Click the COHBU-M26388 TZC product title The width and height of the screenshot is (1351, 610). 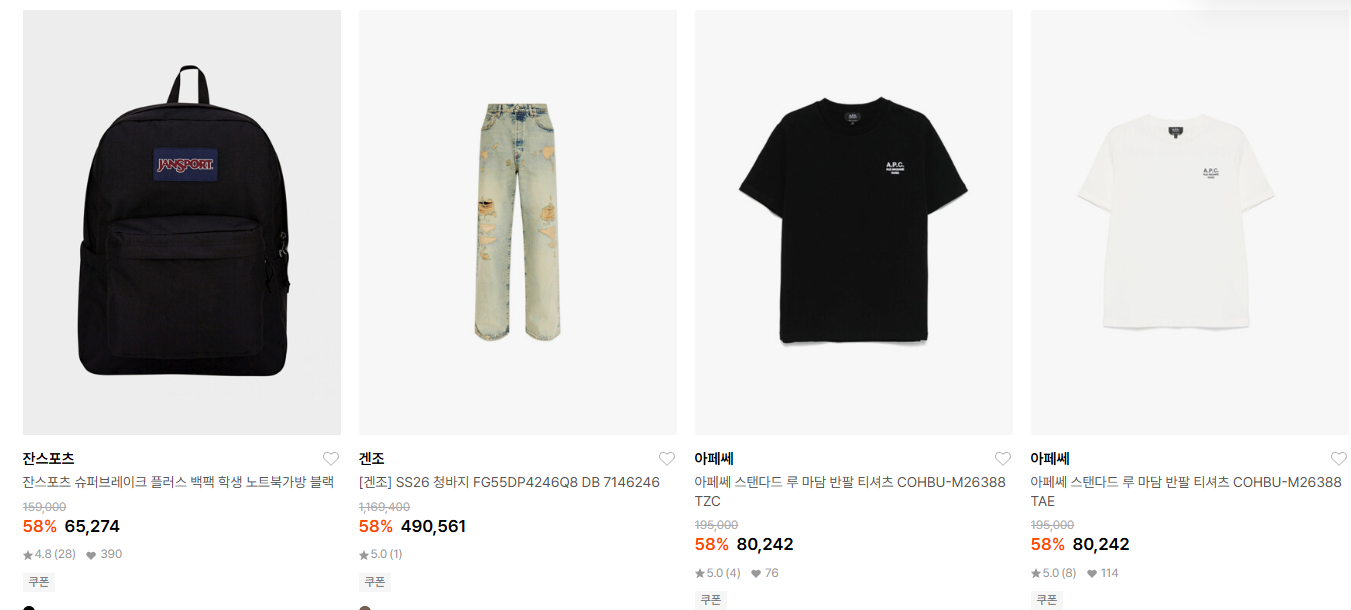coord(850,491)
